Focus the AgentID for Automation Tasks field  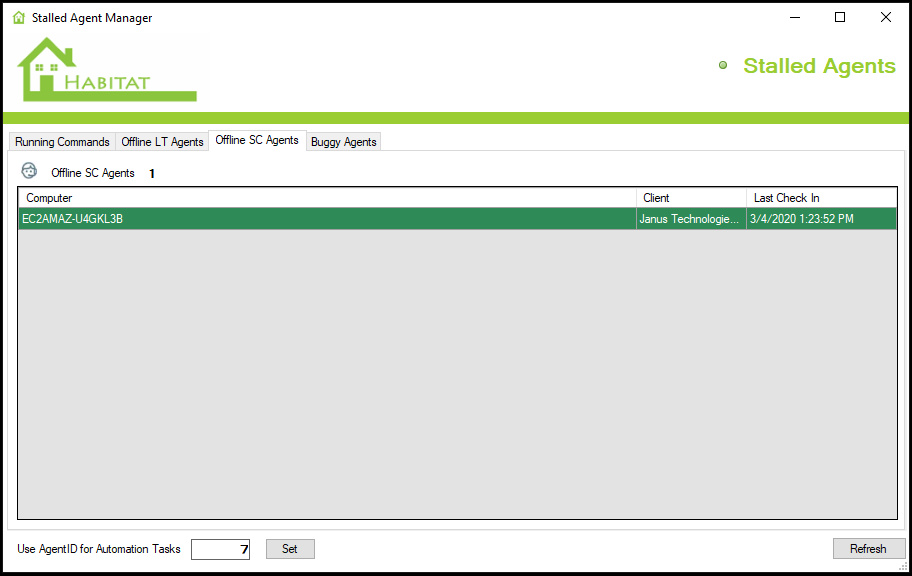click(220, 549)
